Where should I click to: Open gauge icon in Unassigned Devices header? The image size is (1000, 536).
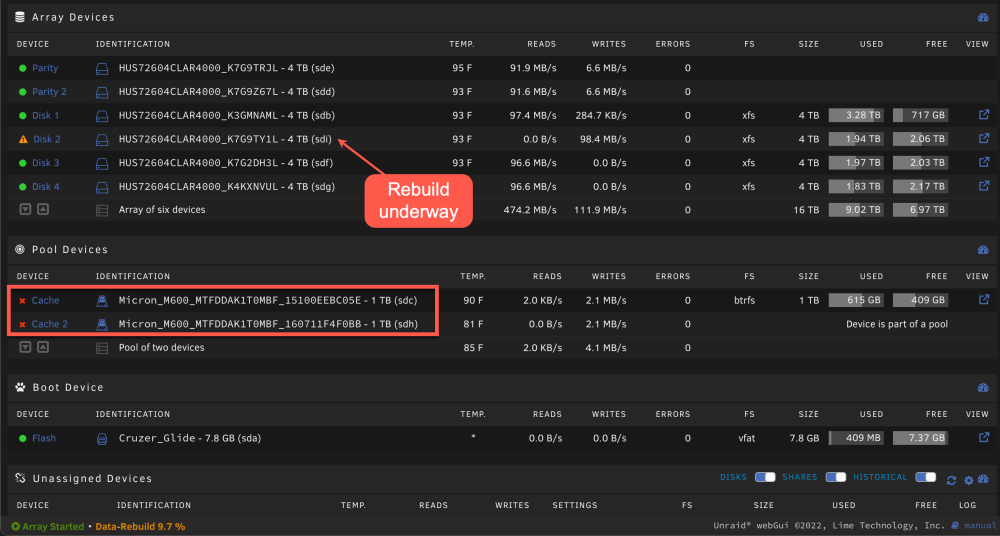coord(983,480)
